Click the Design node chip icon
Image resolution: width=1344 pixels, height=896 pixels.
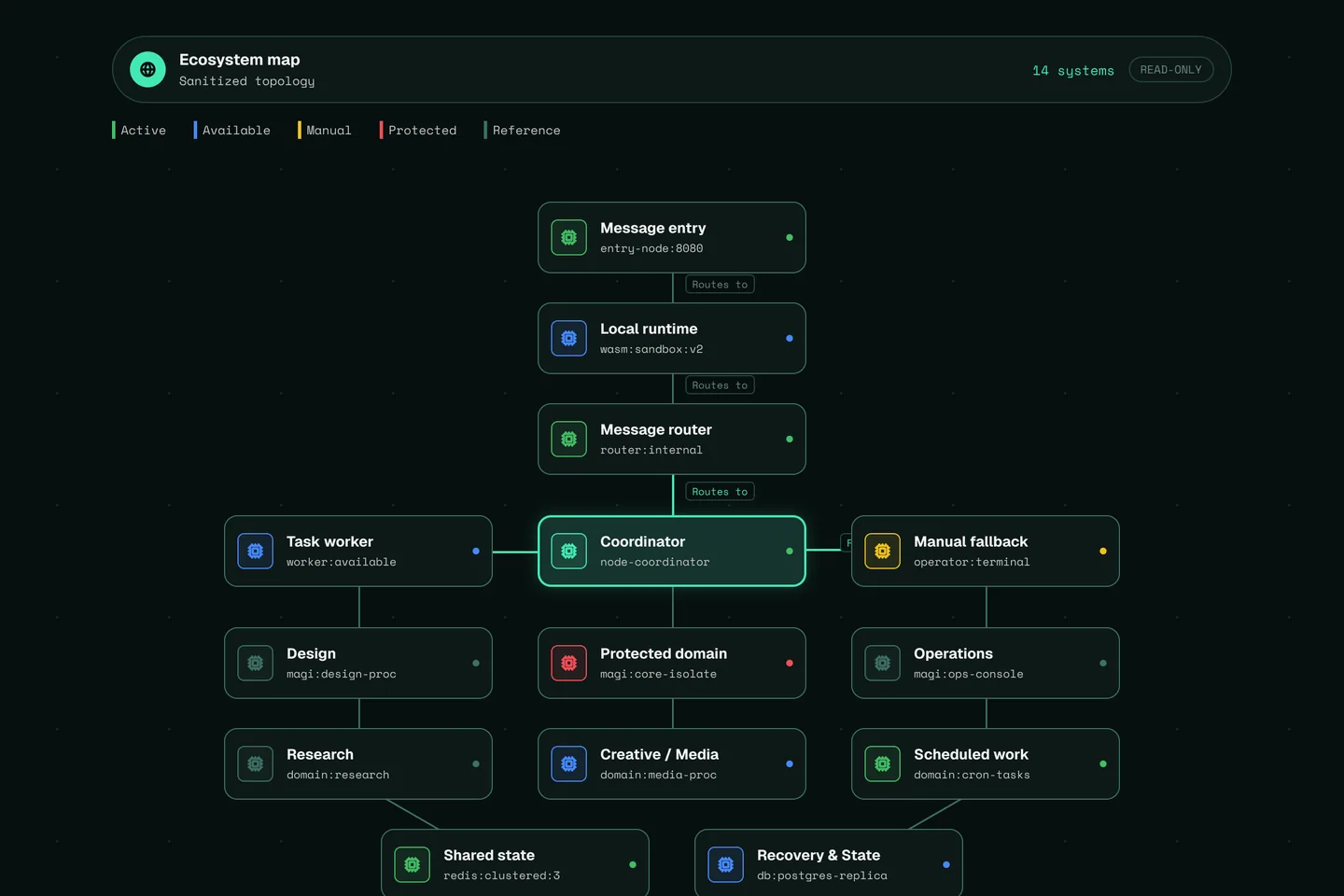click(255, 663)
